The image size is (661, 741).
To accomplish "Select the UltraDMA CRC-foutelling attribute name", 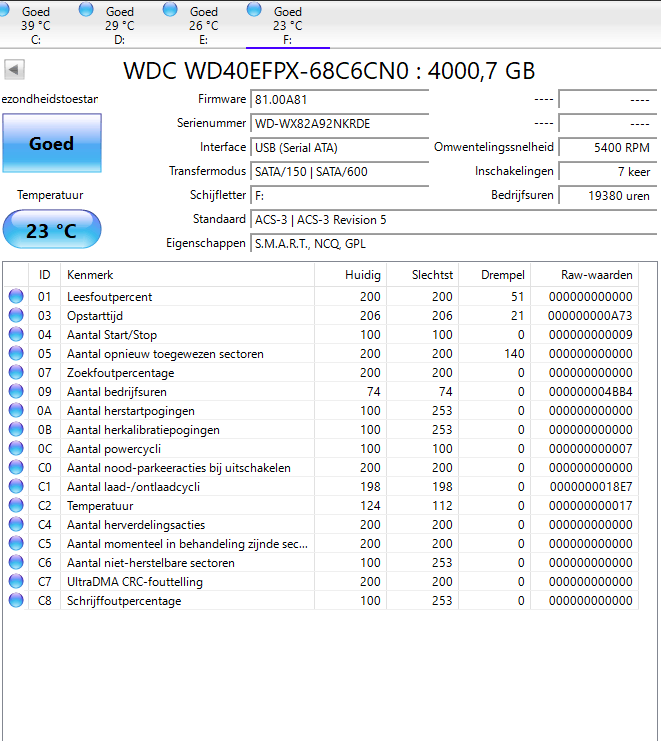I will tap(135, 582).
